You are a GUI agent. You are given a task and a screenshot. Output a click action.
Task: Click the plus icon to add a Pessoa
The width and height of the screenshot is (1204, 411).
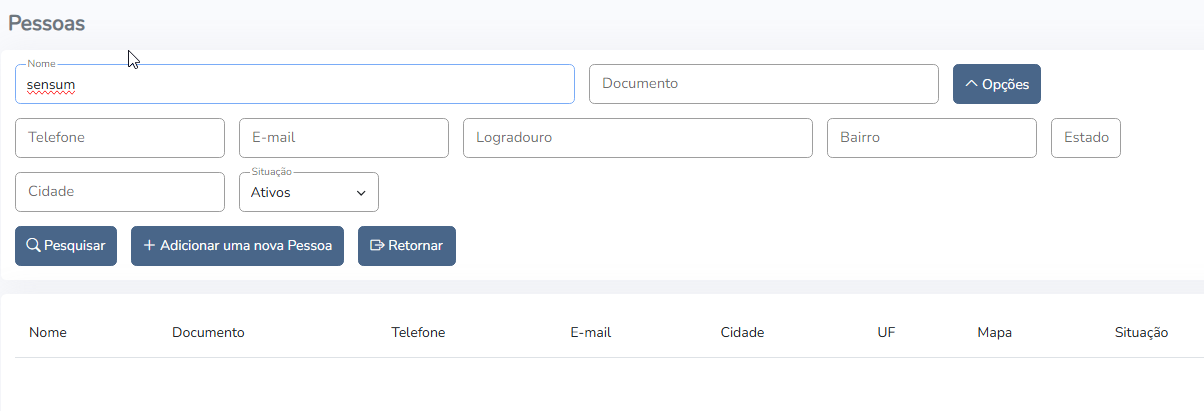[149, 246]
